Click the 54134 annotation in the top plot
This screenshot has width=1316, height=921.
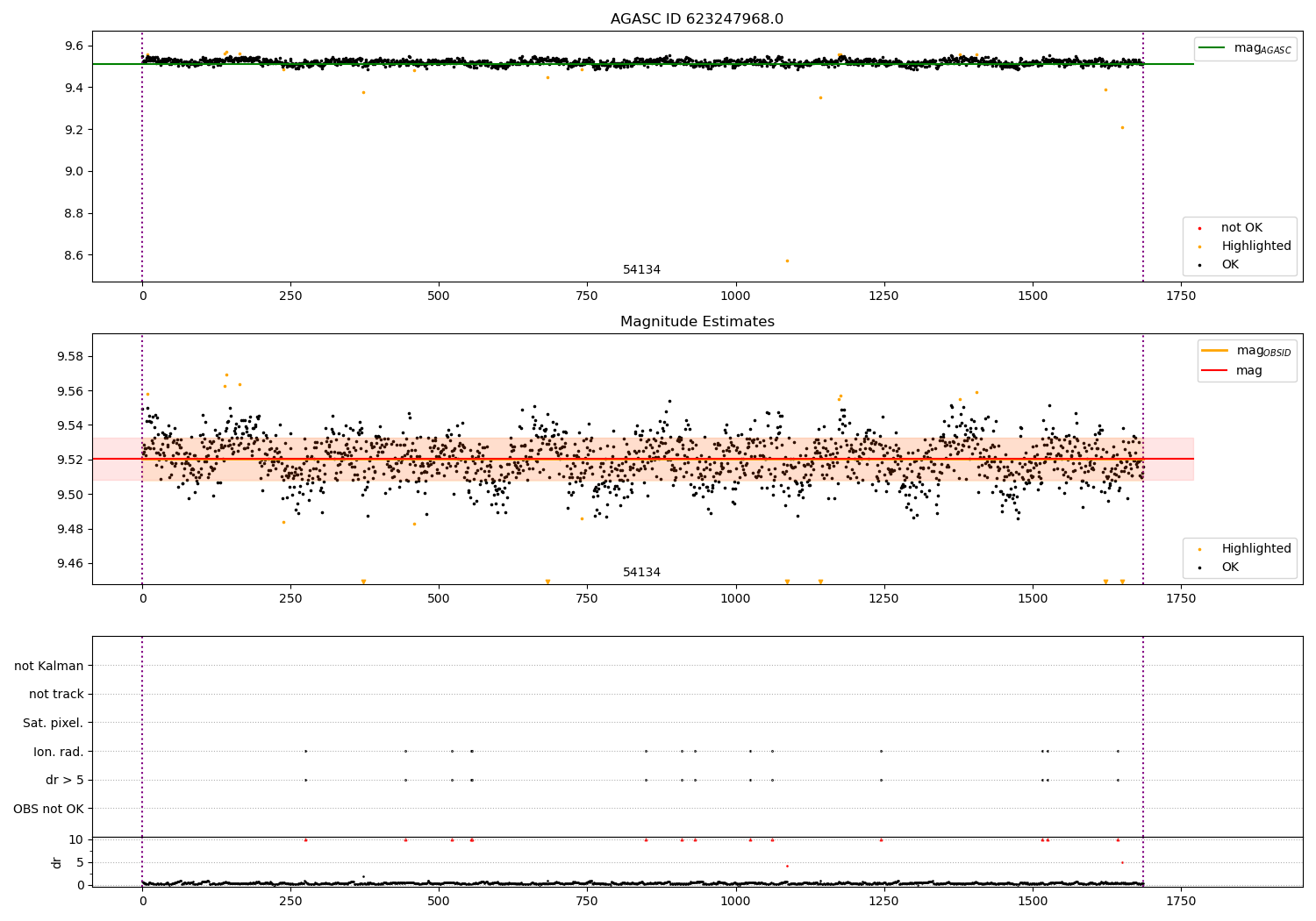pyautogui.click(x=642, y=270)
